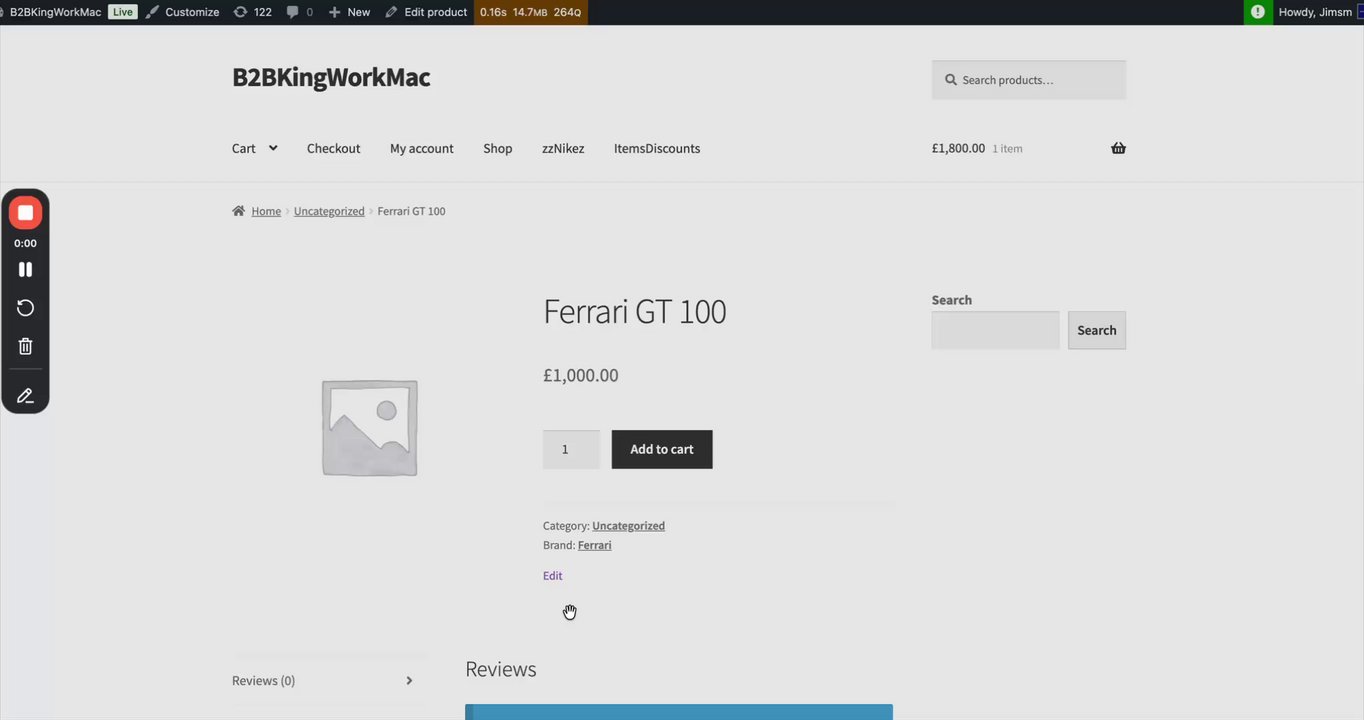Open the basket icon in the header
This screenshot has height=720, width=1364.
coord(1118,148)
